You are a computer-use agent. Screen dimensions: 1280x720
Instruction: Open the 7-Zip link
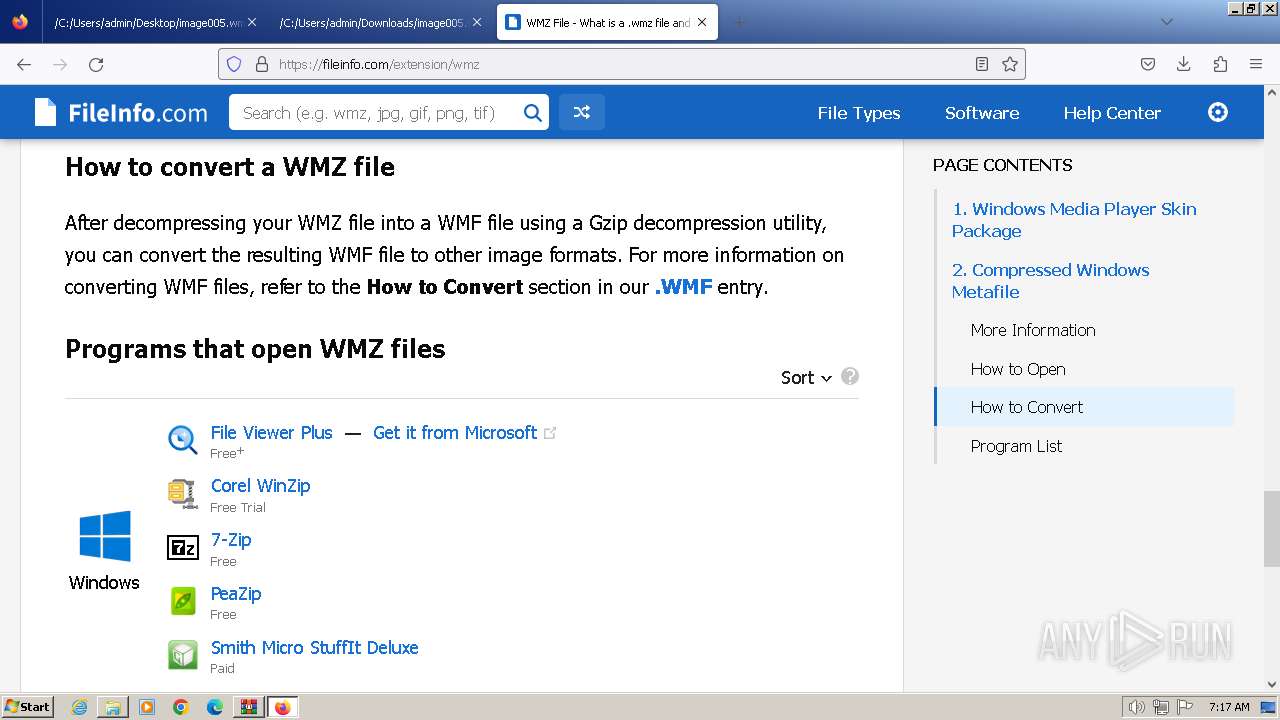point(231,540)
